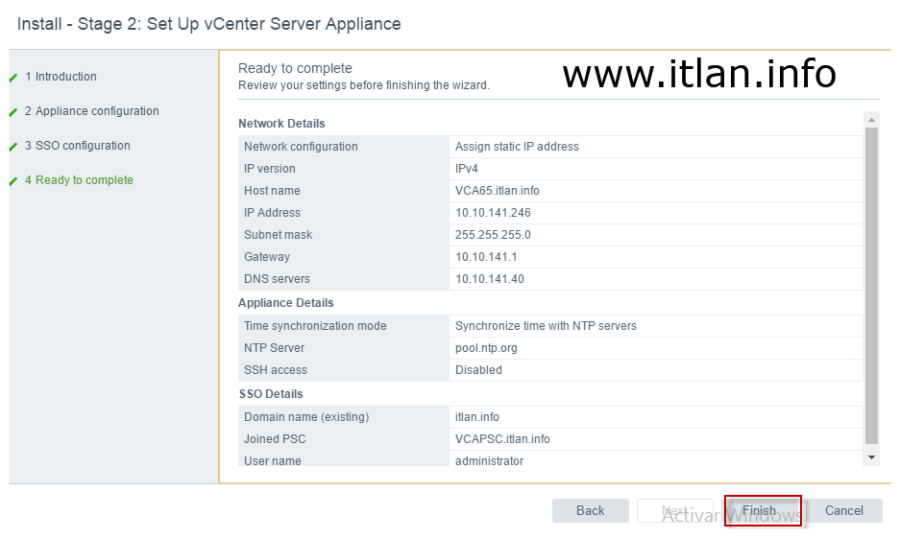Image resolution: width=900 pixels, height=538 pixels.
Task: Click the checkmark icon beside Appliance configuration
Action: [14, 112]
